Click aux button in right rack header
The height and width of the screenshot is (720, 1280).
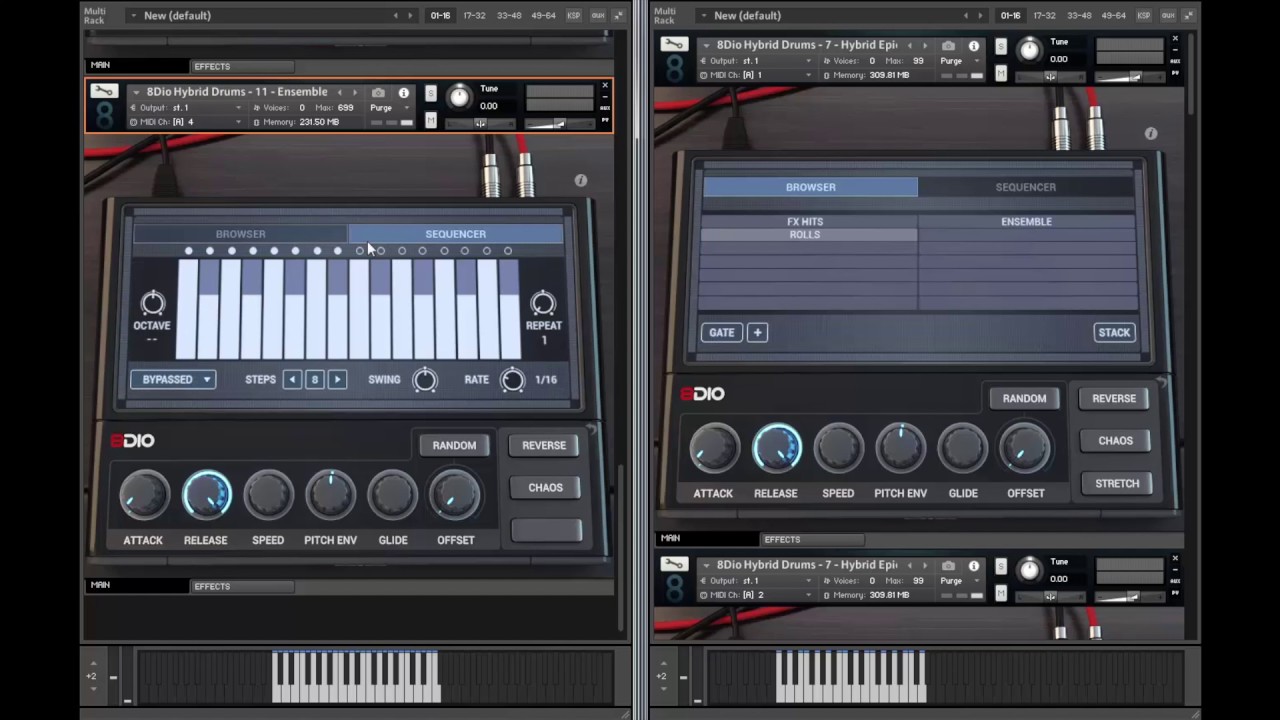[1167, 15]
